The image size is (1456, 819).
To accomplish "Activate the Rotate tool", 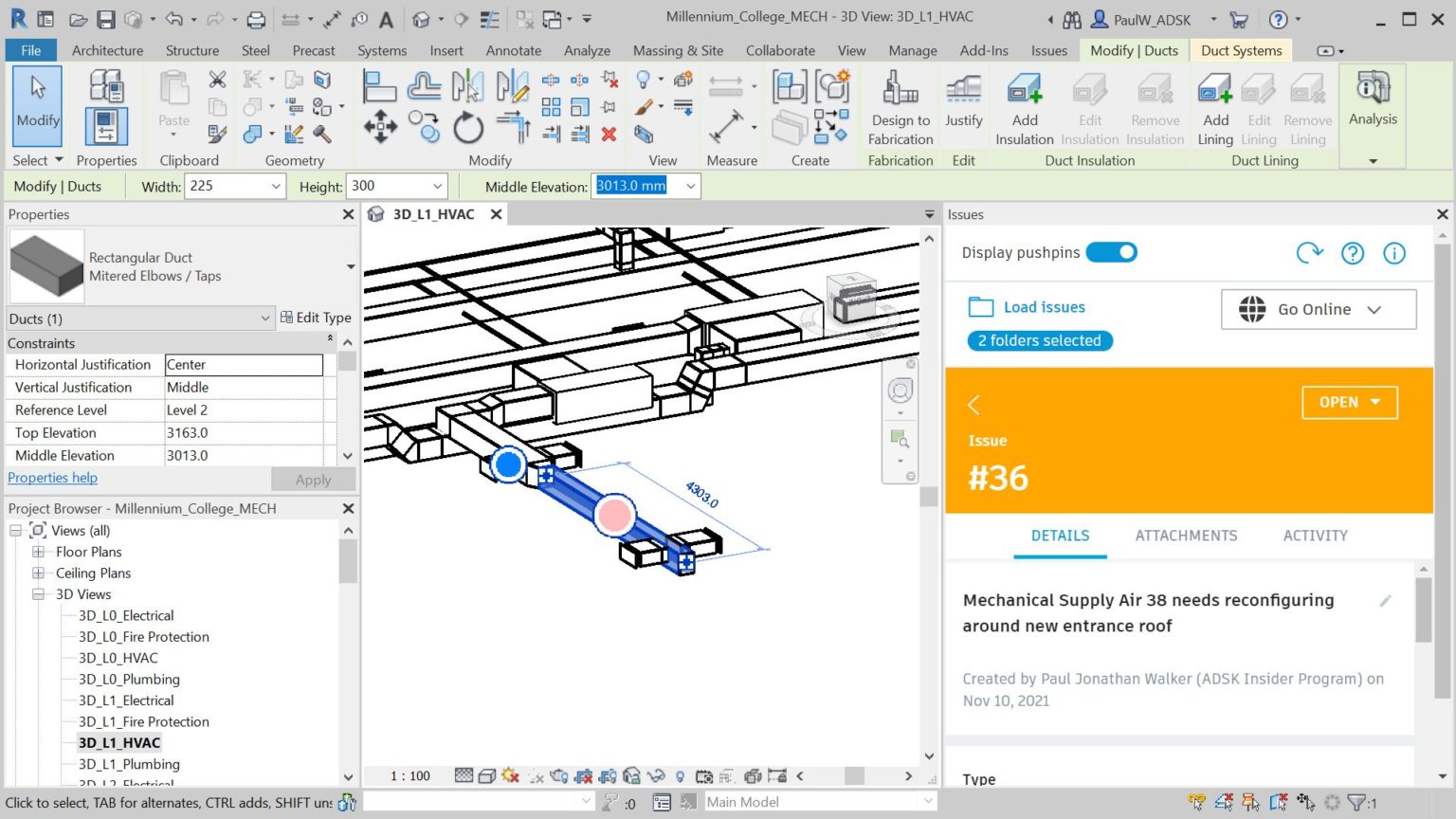I will coord(466,126).
